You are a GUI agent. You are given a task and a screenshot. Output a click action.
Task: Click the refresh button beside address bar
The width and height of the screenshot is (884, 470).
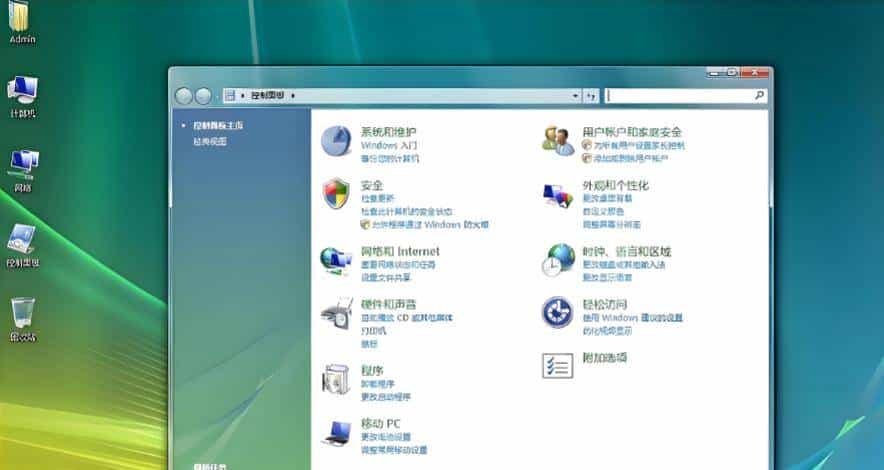pos(590,96)
